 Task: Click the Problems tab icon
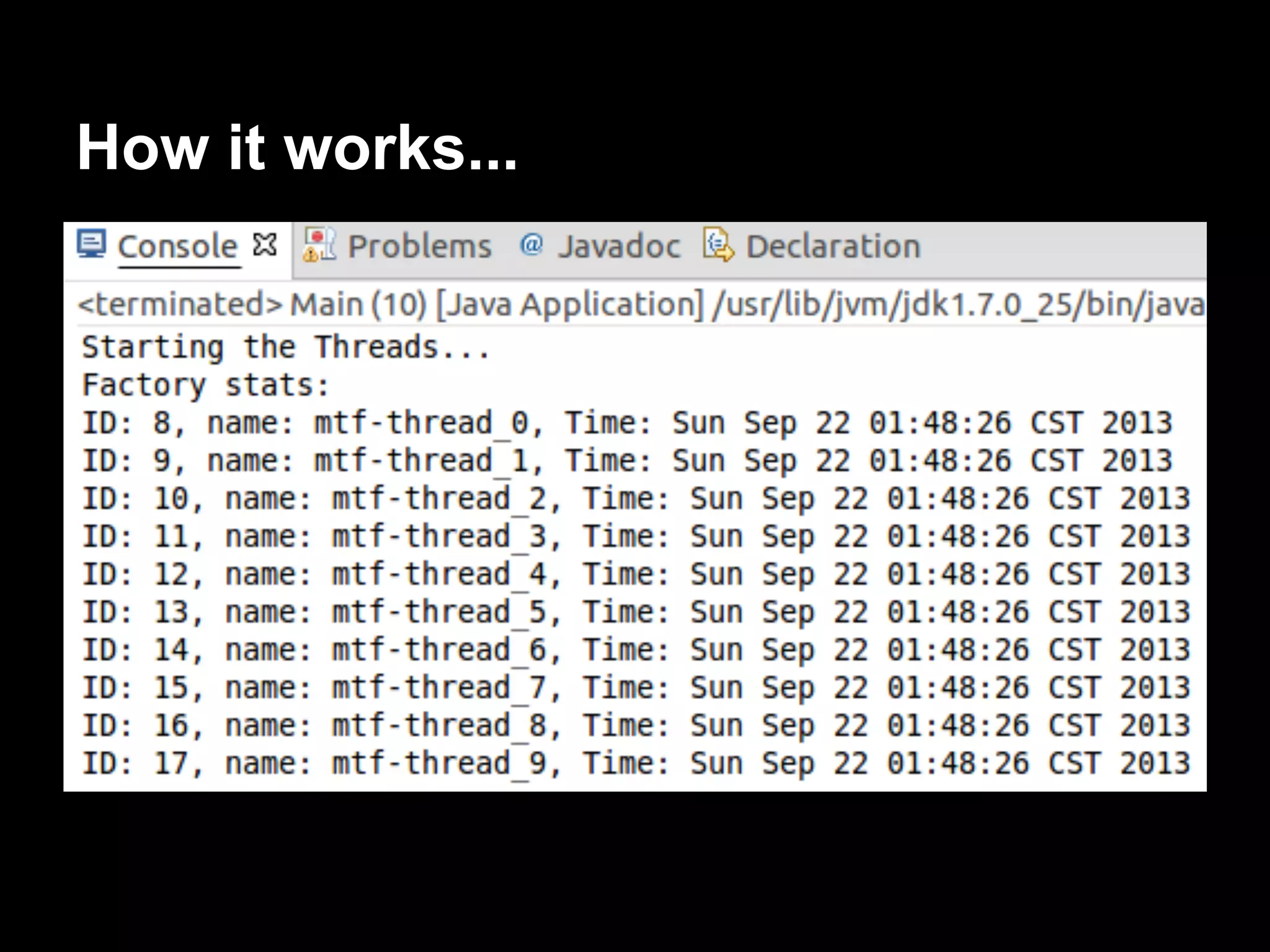(x=319, y=245)
